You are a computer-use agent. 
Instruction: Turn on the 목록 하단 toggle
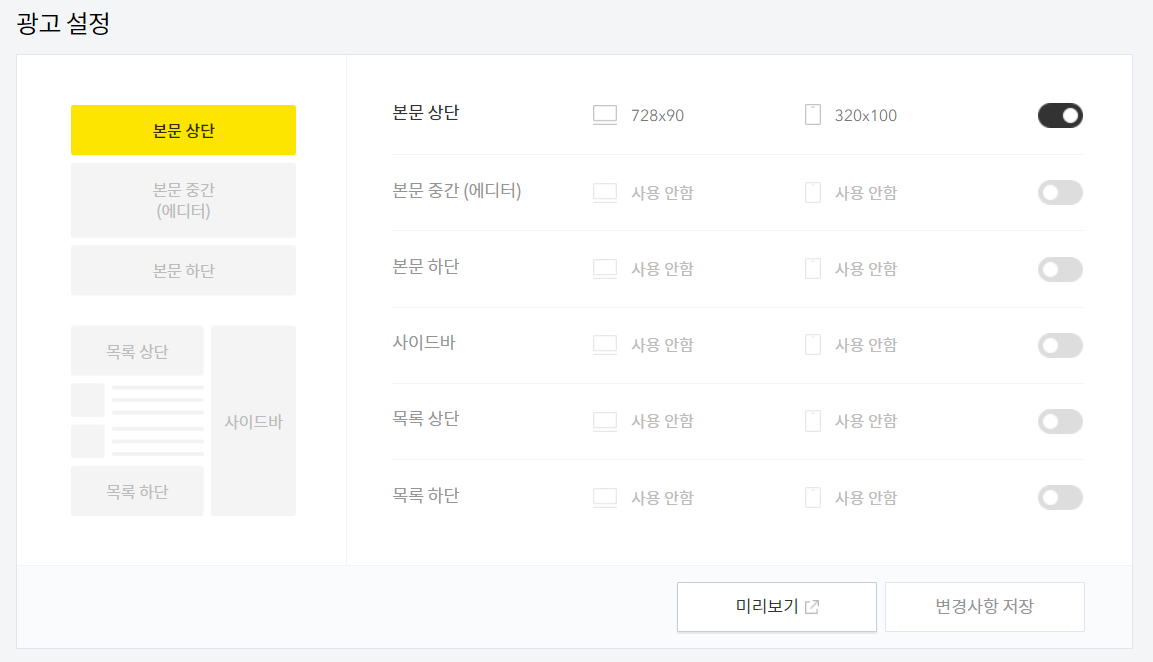tap(1060, 498)
